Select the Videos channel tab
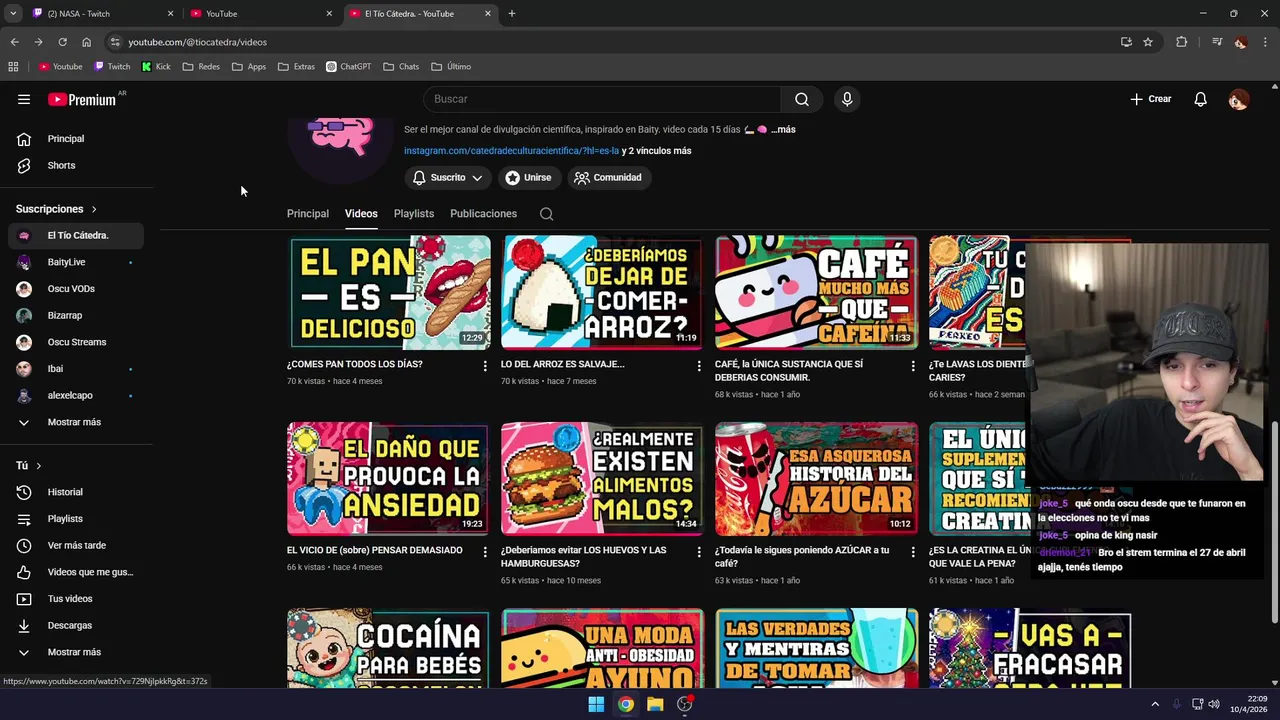The image size is (1280, 720). pyautogui.click(x=361, y=214)
